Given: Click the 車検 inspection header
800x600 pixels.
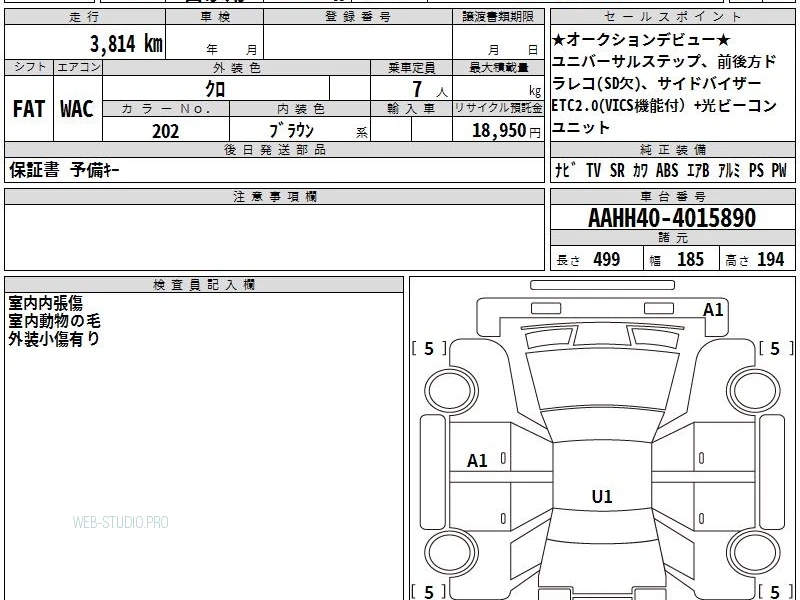Looking at the screenshot, I should [x=215, y=17].
